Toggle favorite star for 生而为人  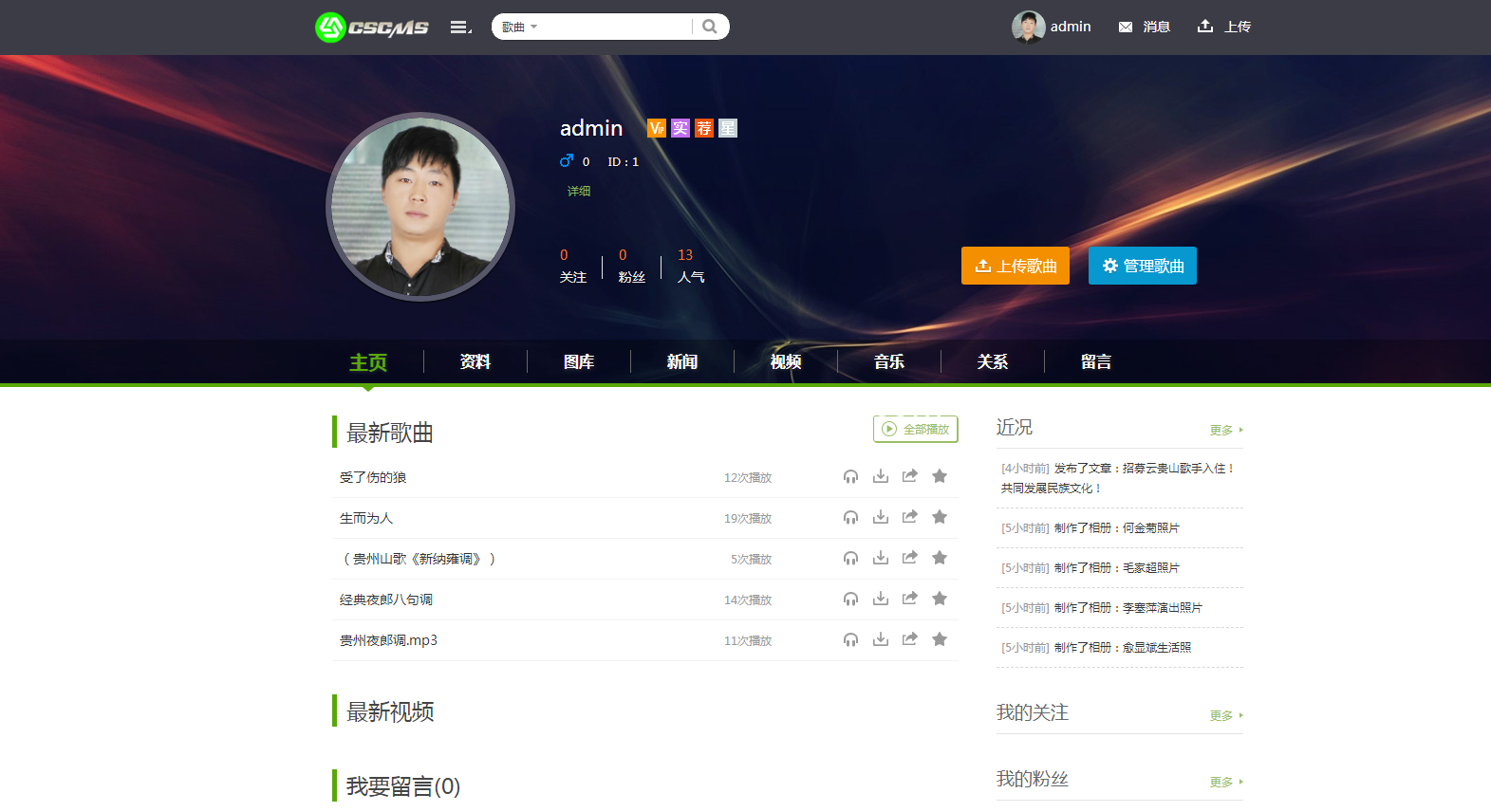tap(940, 517)
